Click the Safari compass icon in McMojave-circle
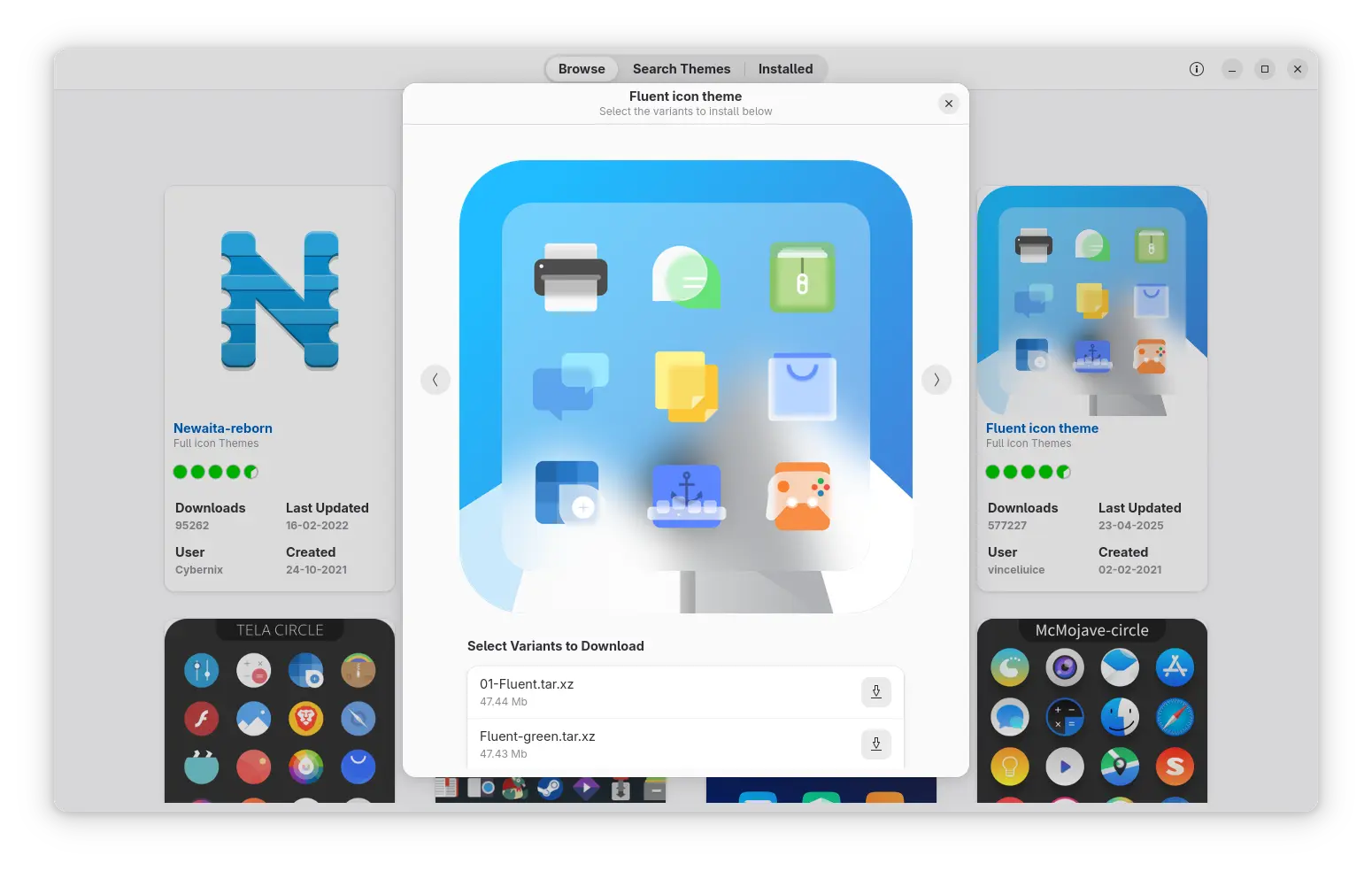This screenshot has width=1372, height=871. [1175, 717]
